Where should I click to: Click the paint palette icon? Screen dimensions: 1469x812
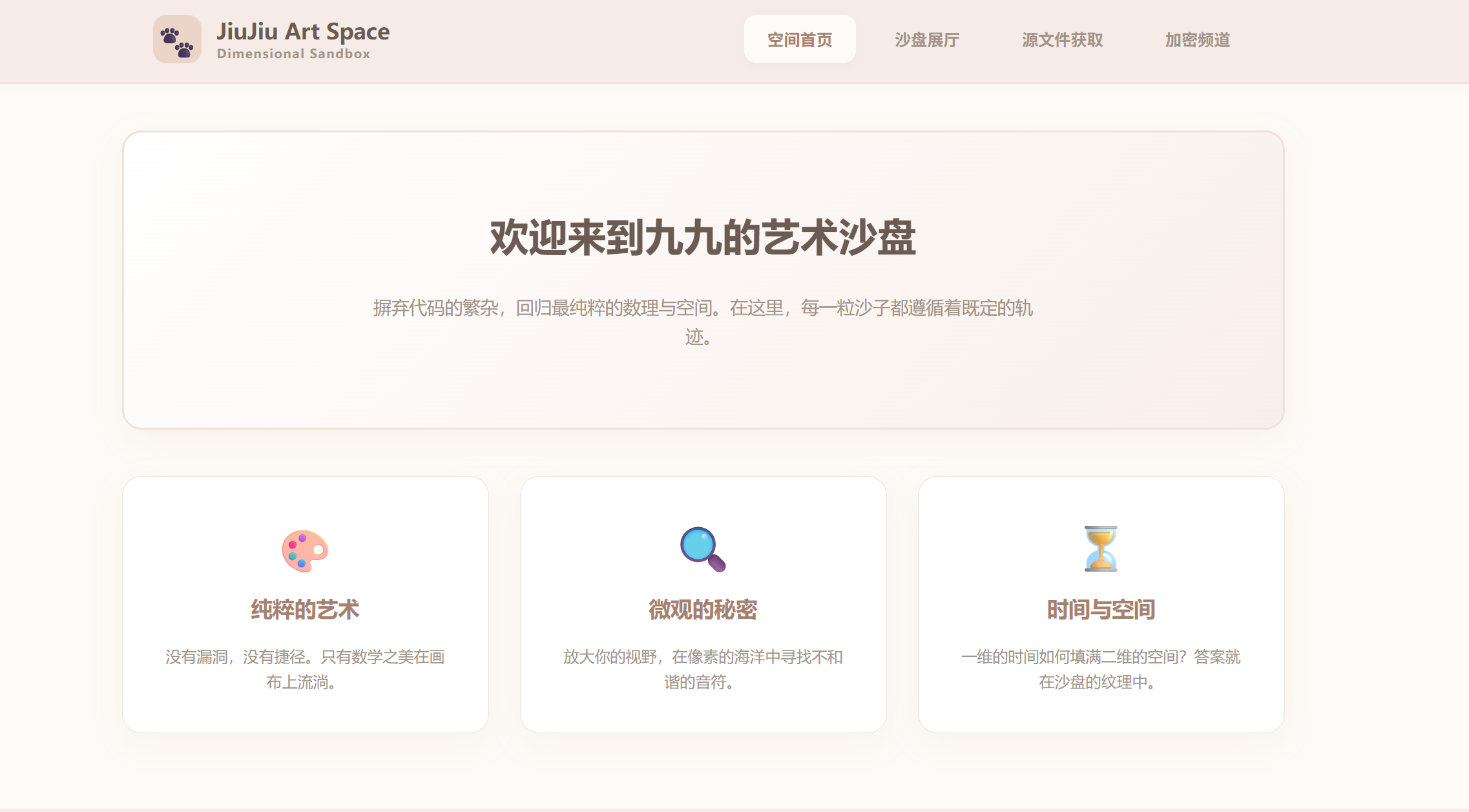(x=305, y=550)
